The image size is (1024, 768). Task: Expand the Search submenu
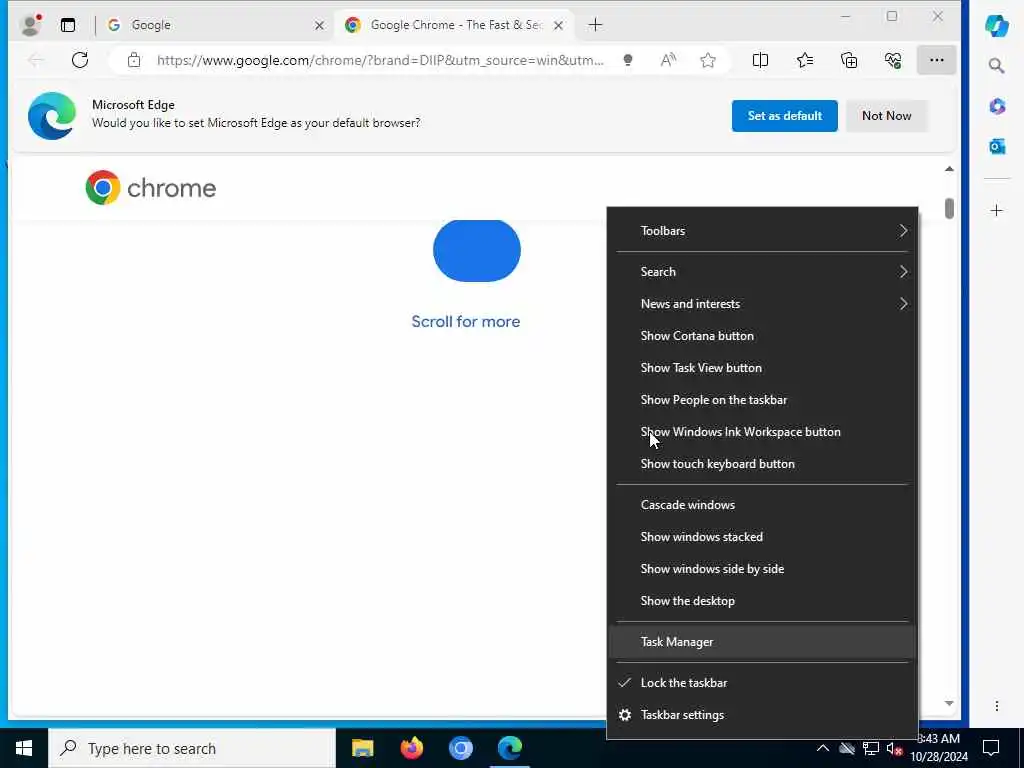(x=762, y=272)
